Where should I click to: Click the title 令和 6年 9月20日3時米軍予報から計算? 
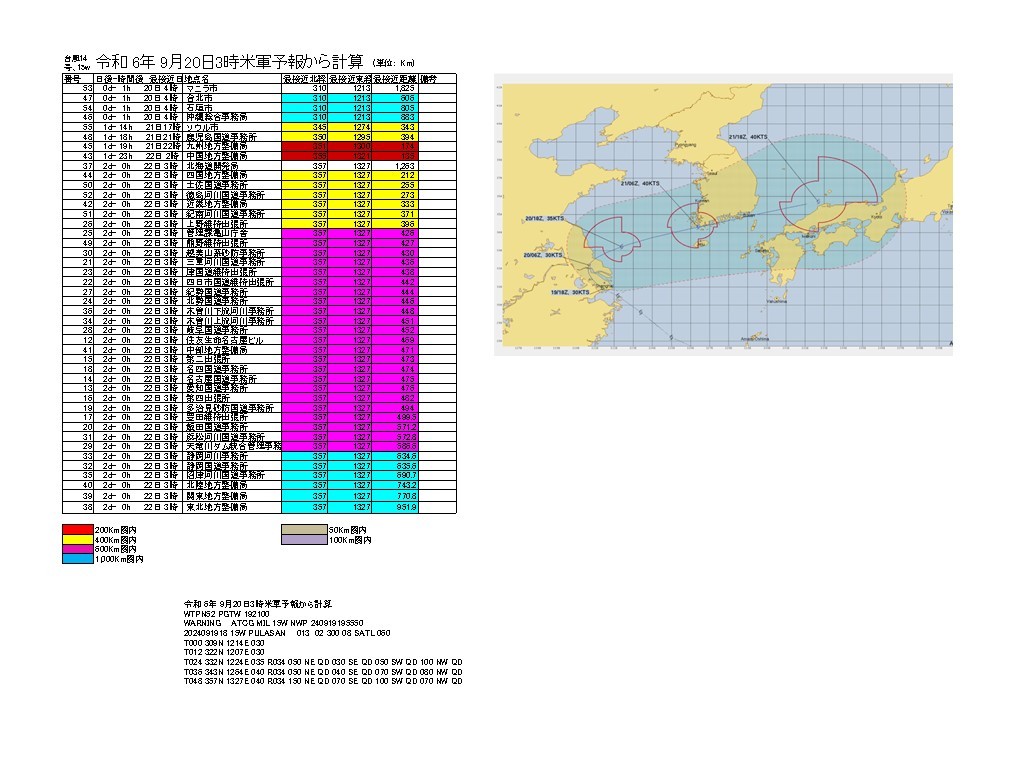point(232,60)
